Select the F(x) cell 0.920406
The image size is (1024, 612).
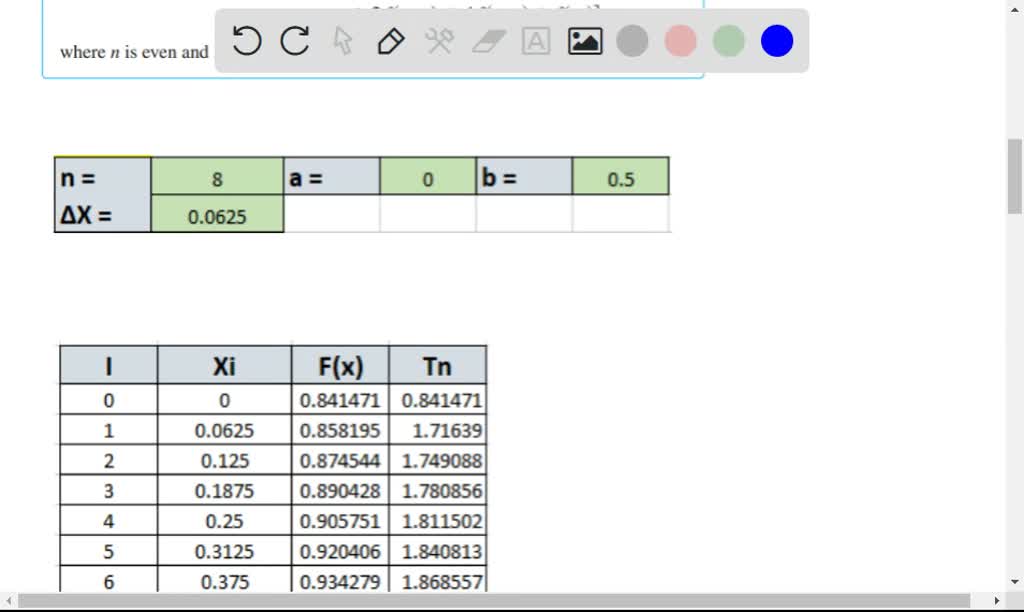pos(340,551)
